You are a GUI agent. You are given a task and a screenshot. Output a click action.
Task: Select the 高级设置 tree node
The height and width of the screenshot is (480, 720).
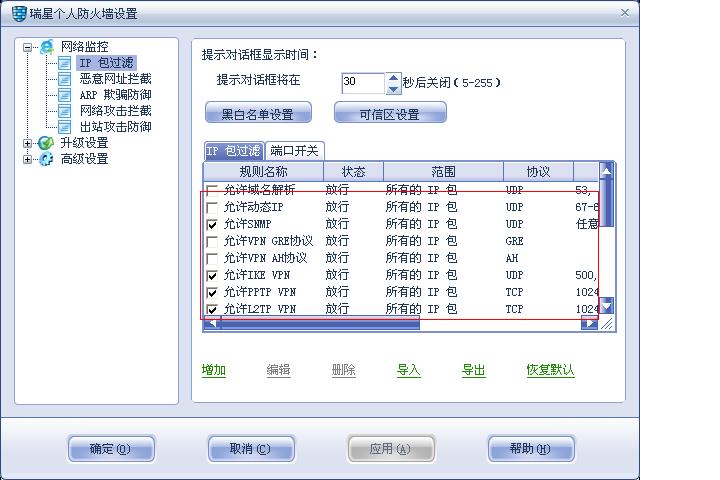point(84,159)
